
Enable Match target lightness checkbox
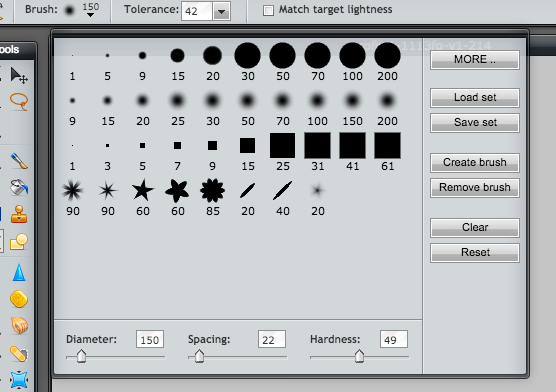click(x=268, y=11)
